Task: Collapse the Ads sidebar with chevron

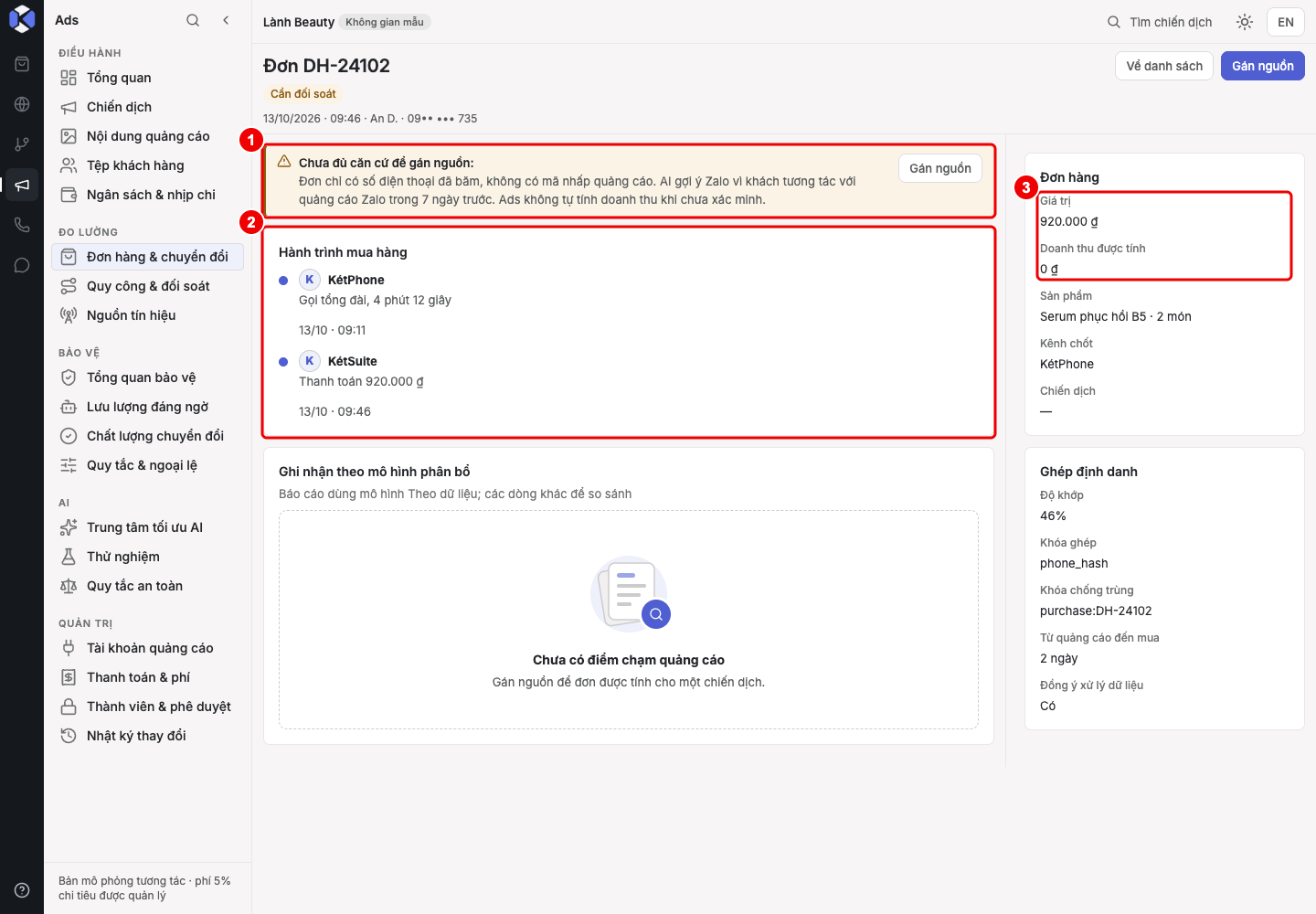Action: click(226, 20)
